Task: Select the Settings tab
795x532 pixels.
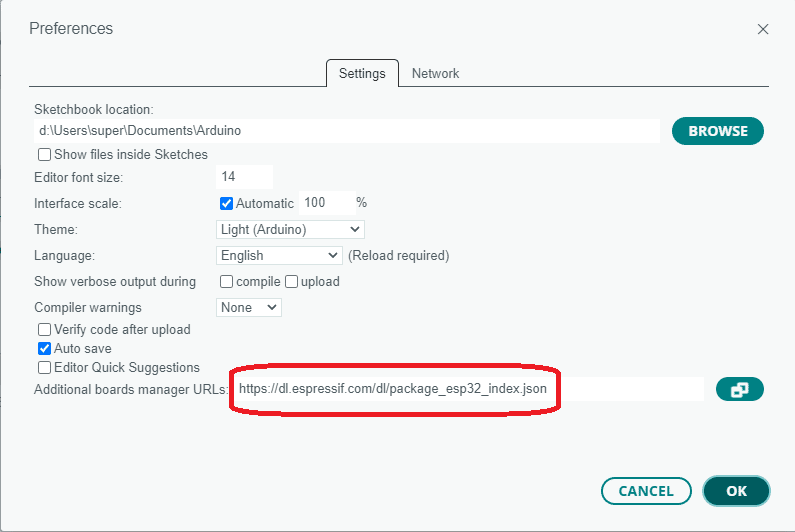Action: (x=362, y=74)
